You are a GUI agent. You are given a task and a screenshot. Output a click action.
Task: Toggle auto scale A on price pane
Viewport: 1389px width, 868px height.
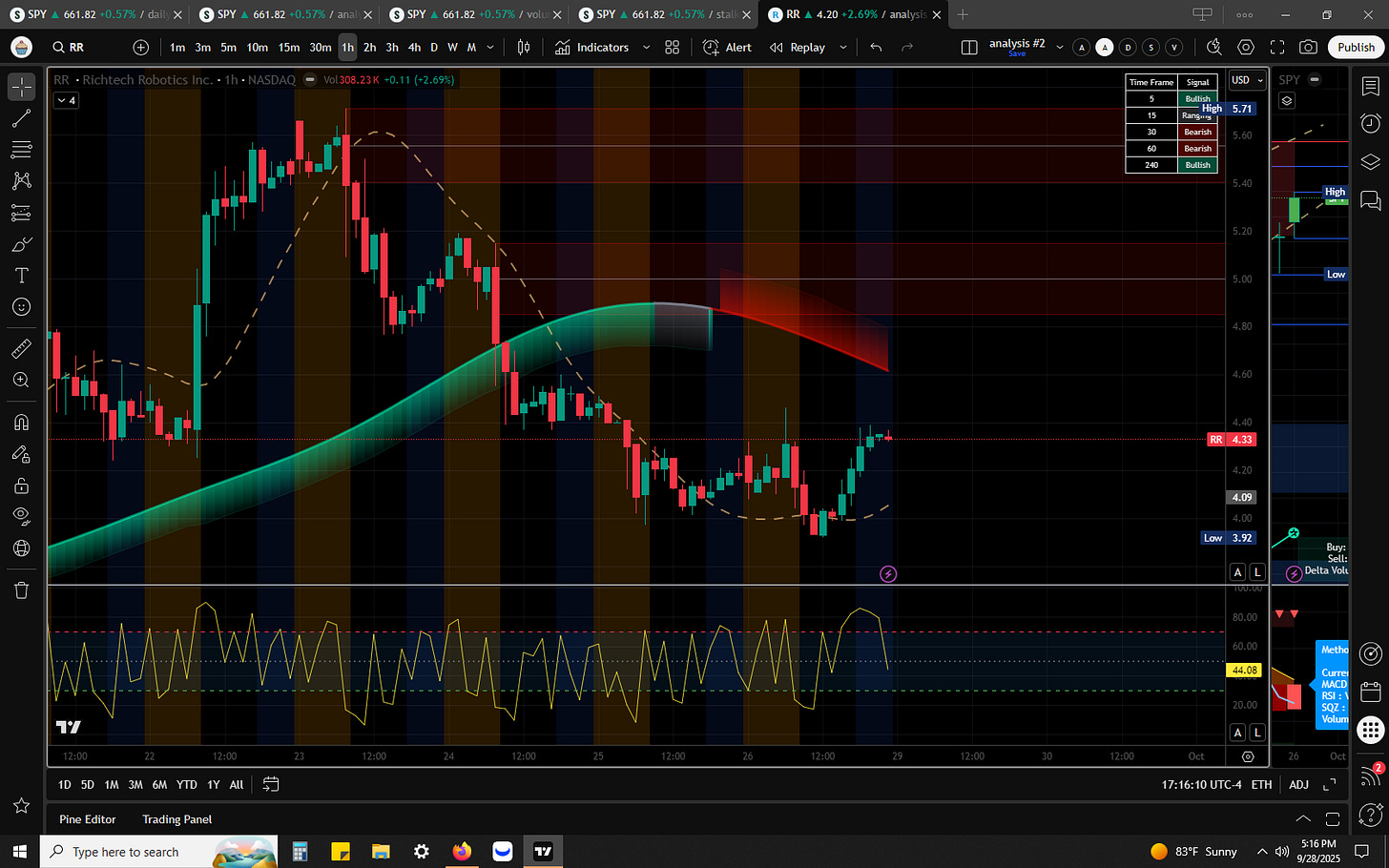coord(1237,572)
